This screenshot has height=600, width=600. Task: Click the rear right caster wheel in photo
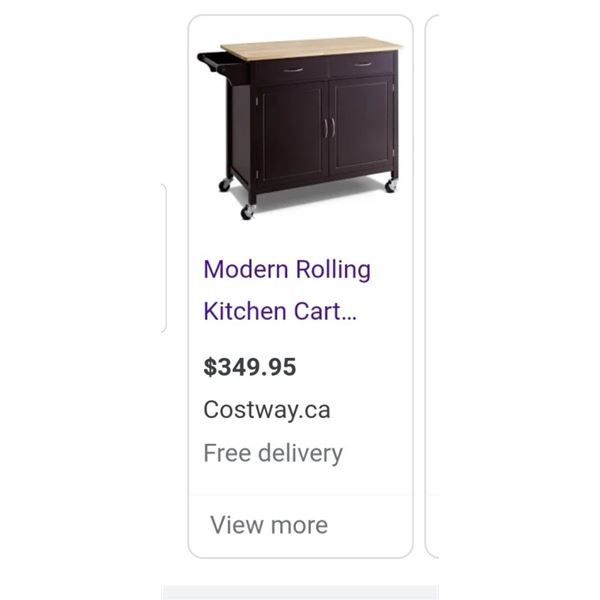tap(391, 185)
